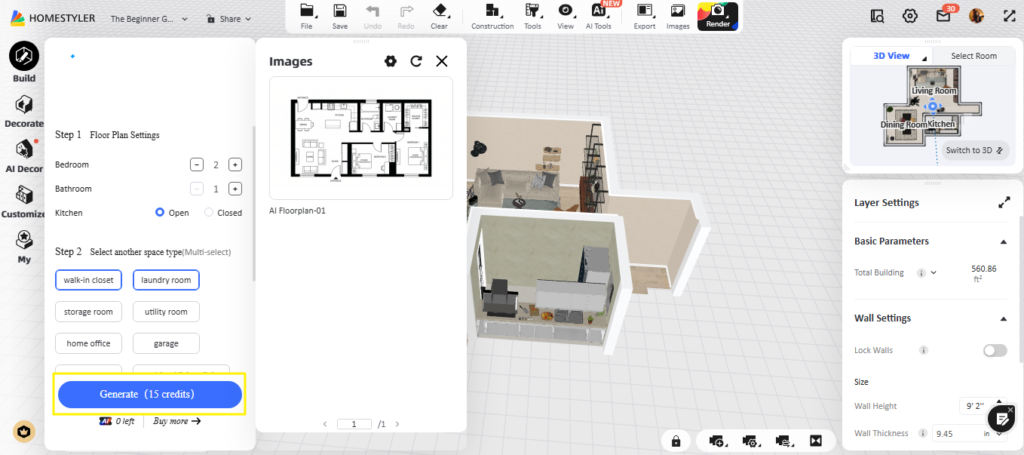
Task: Click the Render button
Action: coord(718,16)
